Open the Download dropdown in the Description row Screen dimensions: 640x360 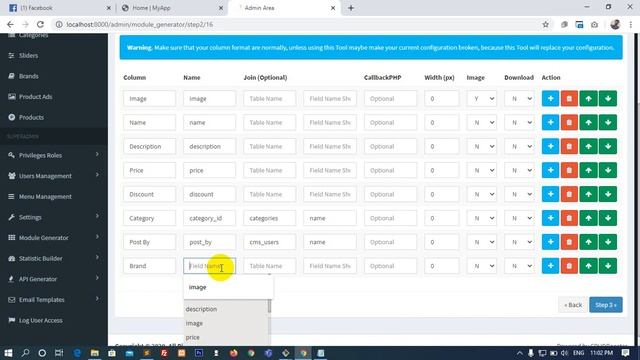click(x=519, y=146)
